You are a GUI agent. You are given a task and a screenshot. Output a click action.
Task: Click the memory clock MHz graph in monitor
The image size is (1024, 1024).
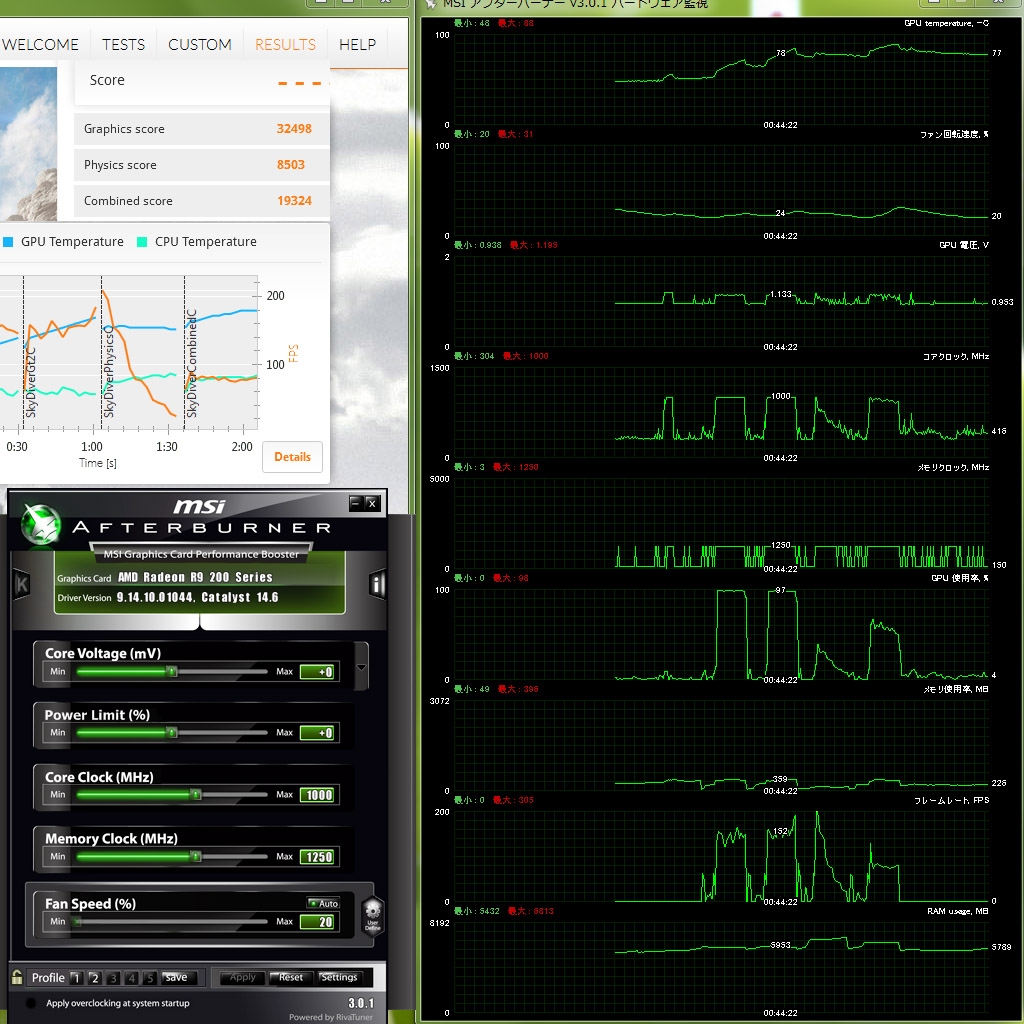[720, 522]
